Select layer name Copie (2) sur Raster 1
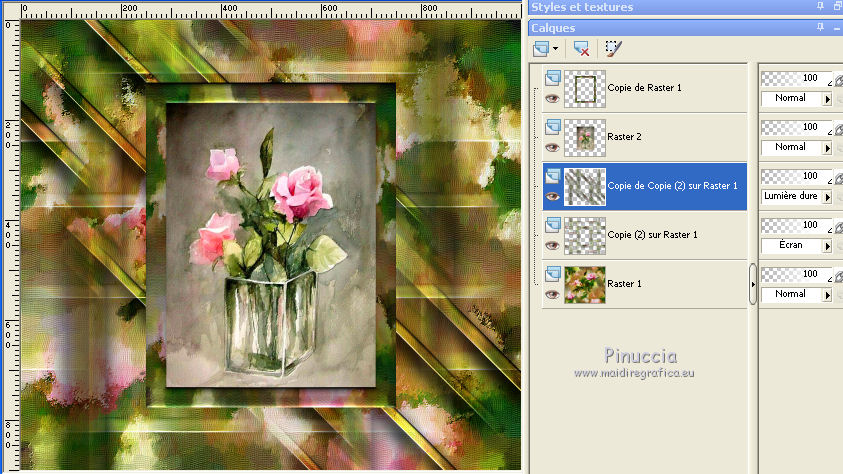 652,234
